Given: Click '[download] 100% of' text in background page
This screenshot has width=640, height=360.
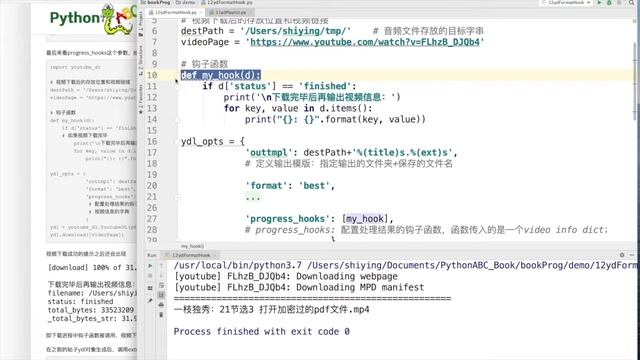Looking at the screenshot, I should coord(92,268).
